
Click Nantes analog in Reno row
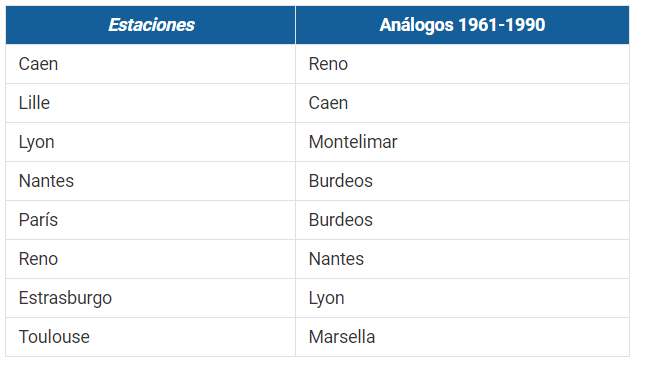pos(462,259)
